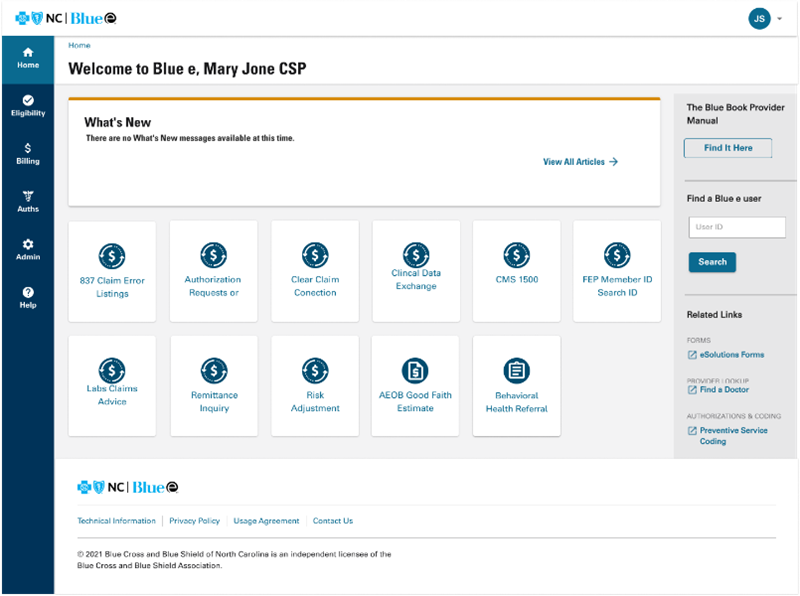The image size is (800, 596).
Task: Open Behavioral Health Referral tile
Action: [x=516, y=386]
